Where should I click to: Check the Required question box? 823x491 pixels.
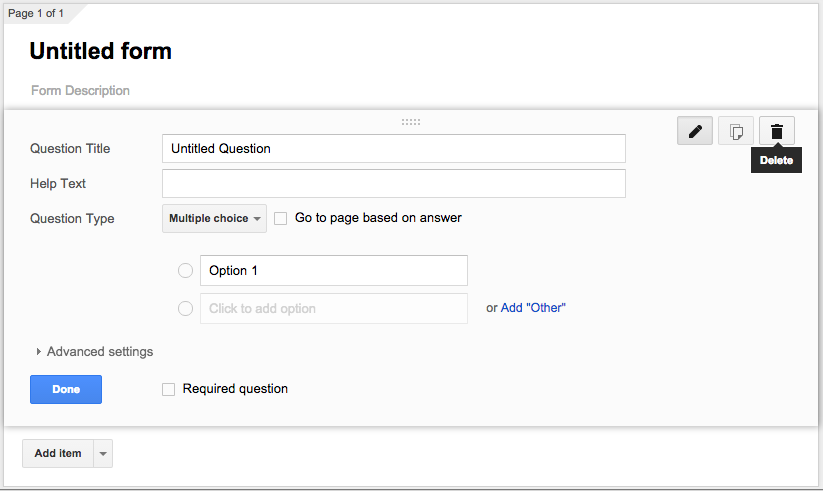[x=168, y=389]
